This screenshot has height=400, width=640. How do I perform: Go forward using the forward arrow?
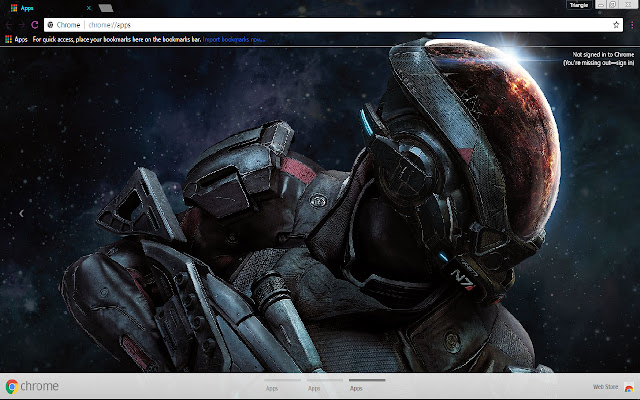click(21, 25)
